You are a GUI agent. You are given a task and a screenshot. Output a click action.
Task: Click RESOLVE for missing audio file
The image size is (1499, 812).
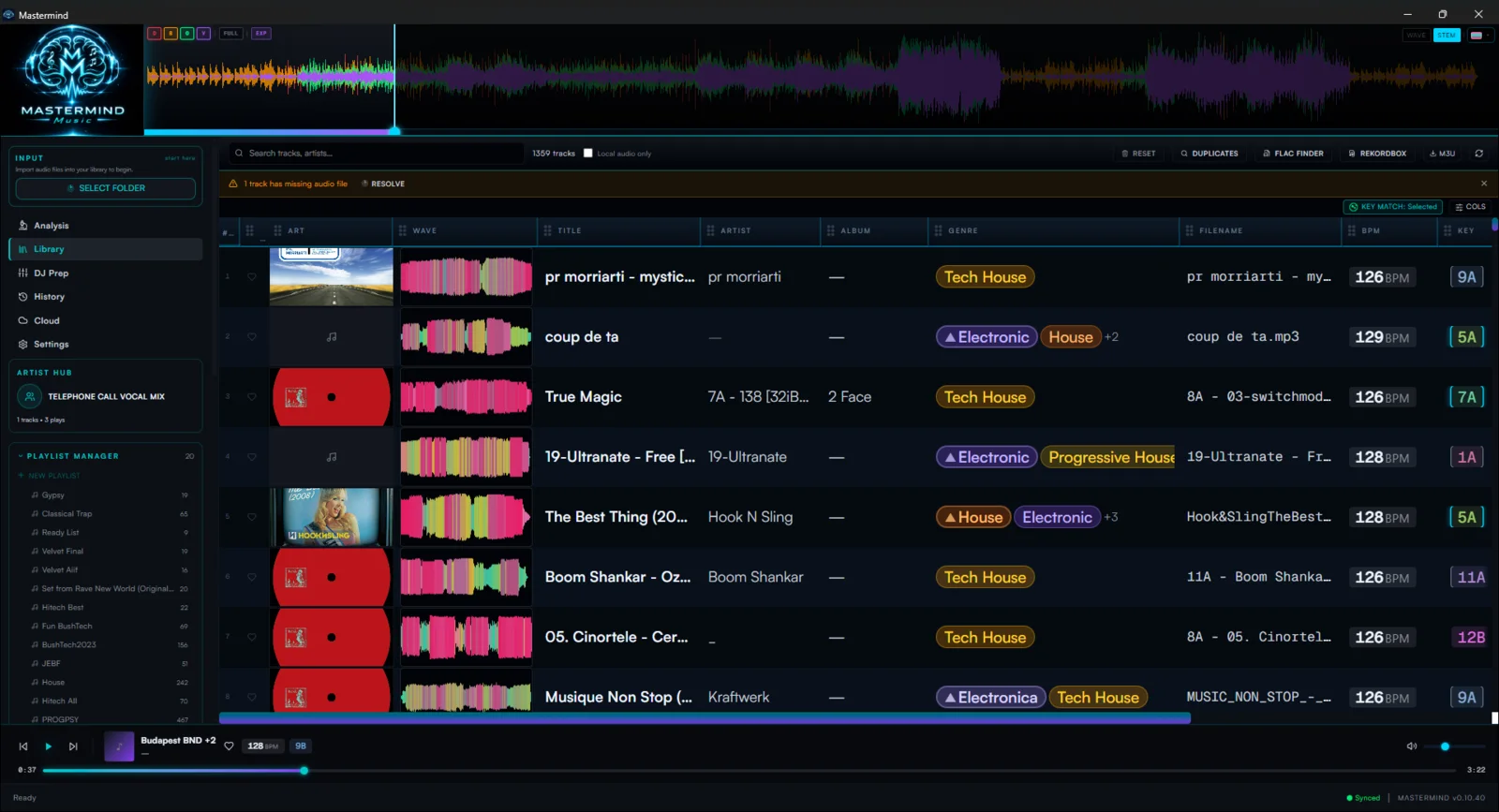point(383,184)
